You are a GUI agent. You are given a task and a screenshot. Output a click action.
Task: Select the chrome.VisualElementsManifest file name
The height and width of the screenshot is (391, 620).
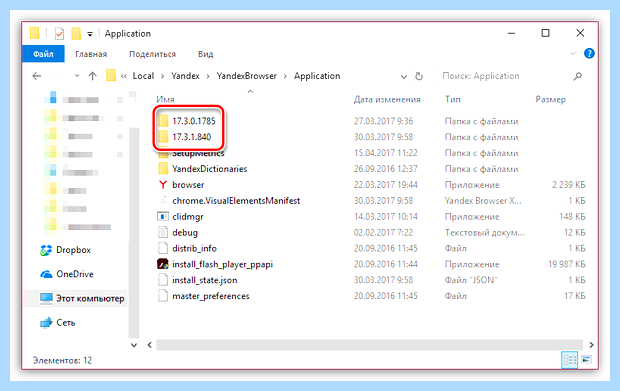(x=236, y=201)
